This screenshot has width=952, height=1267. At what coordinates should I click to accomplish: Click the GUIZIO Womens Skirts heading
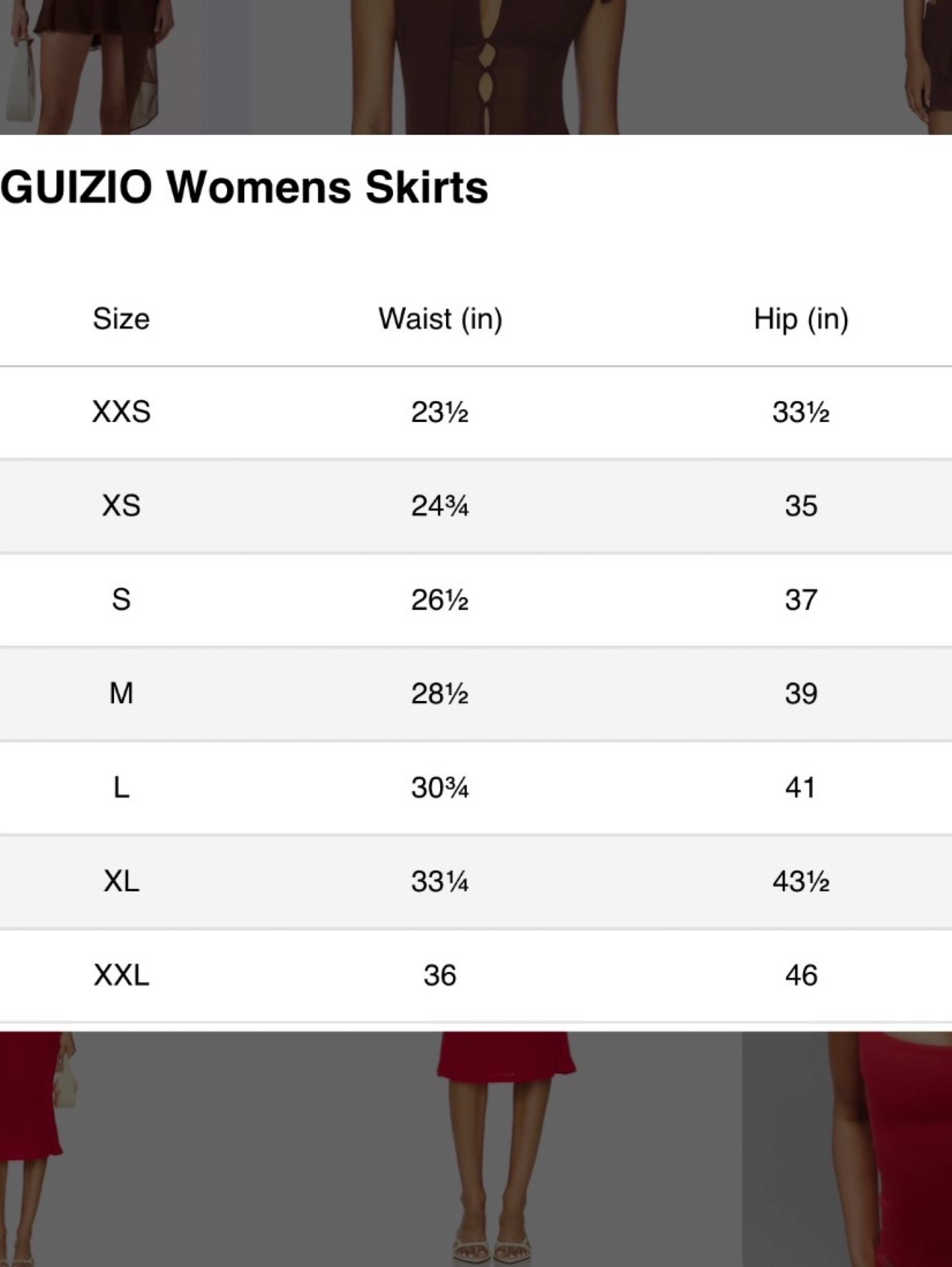pyautogui.click(x=245, y=187)
